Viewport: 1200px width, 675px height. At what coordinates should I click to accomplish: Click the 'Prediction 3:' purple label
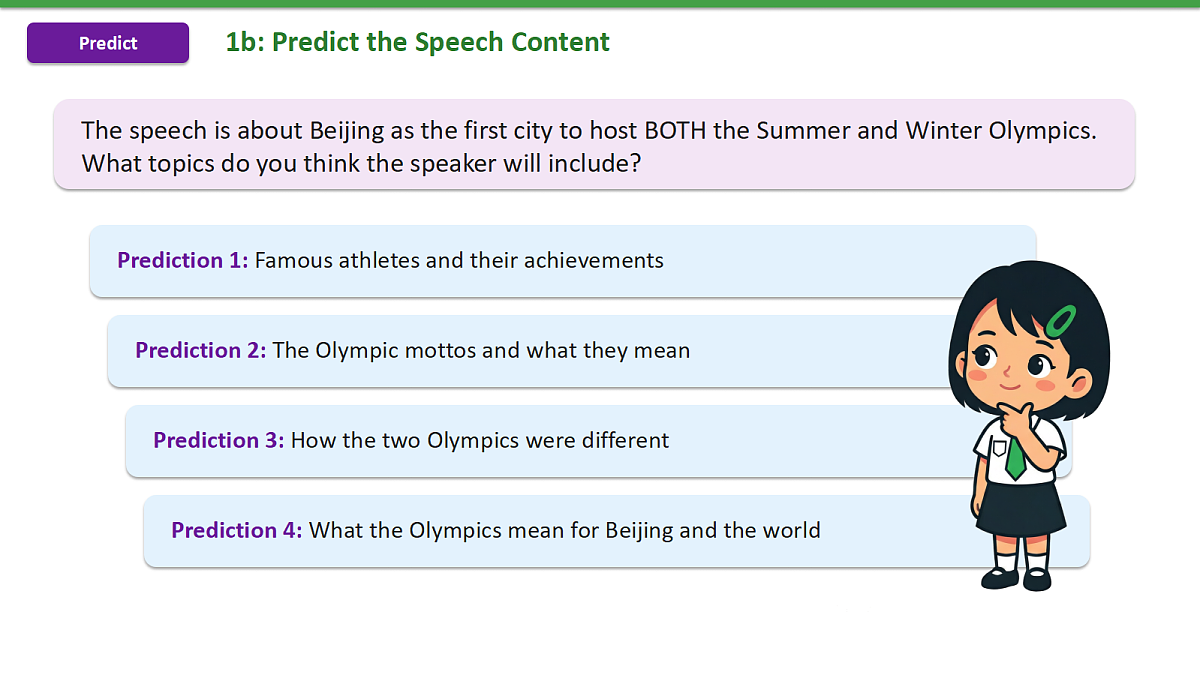pyautogui.click(x=219, y=440)
